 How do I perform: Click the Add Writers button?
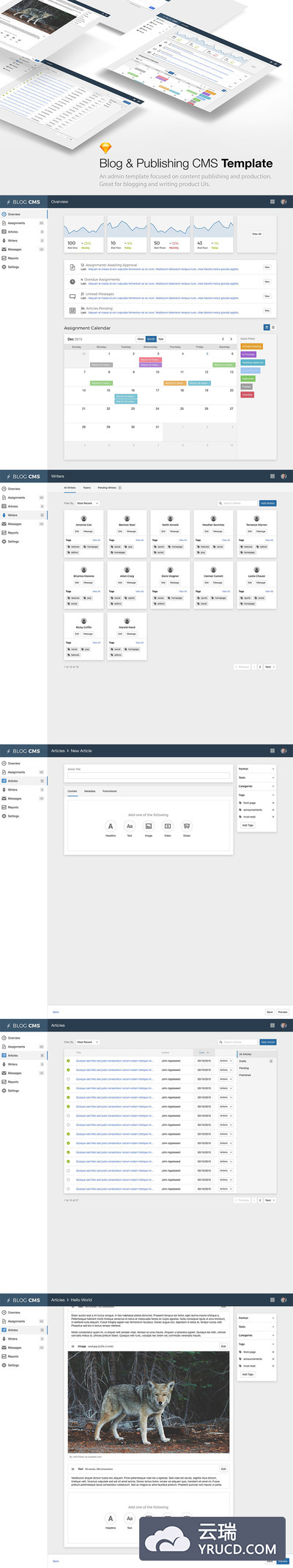[x=268, y=503]
